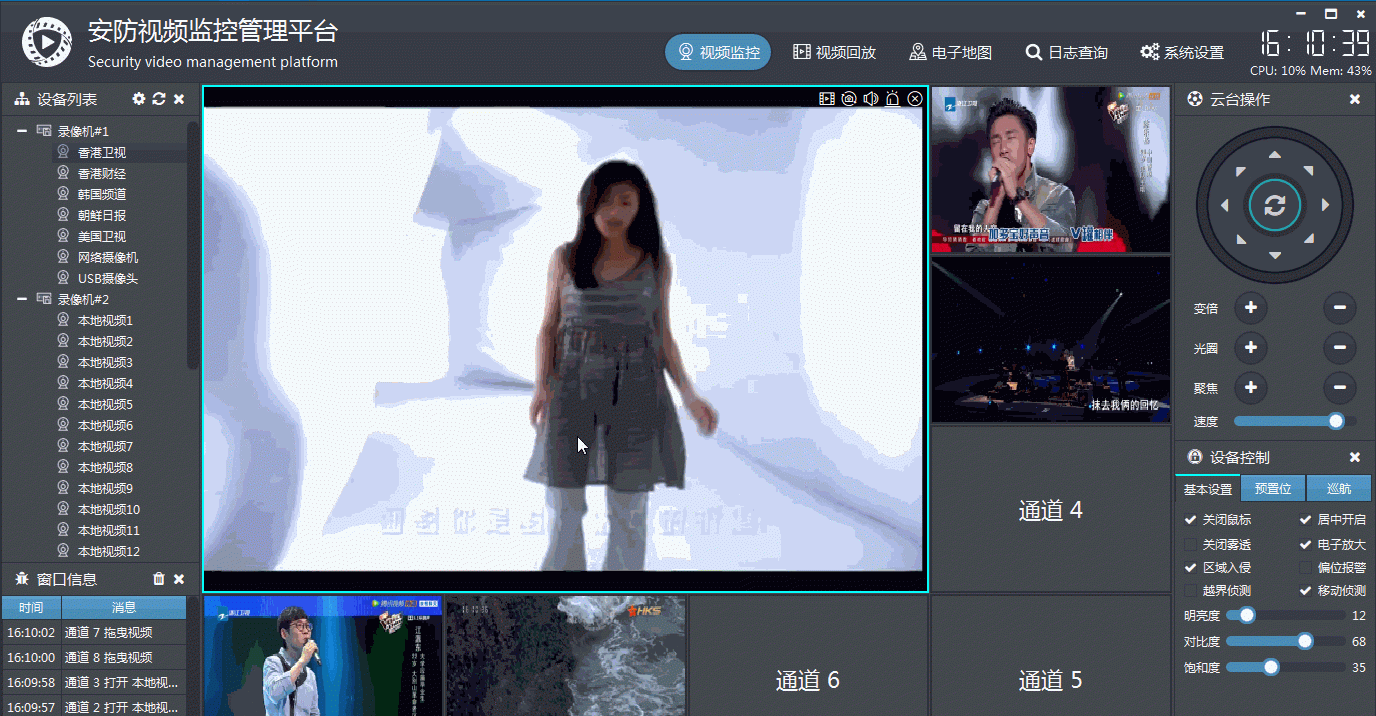Move PTZ camera down-left
1376x716 pixels.
click(x=1240, y=240)
